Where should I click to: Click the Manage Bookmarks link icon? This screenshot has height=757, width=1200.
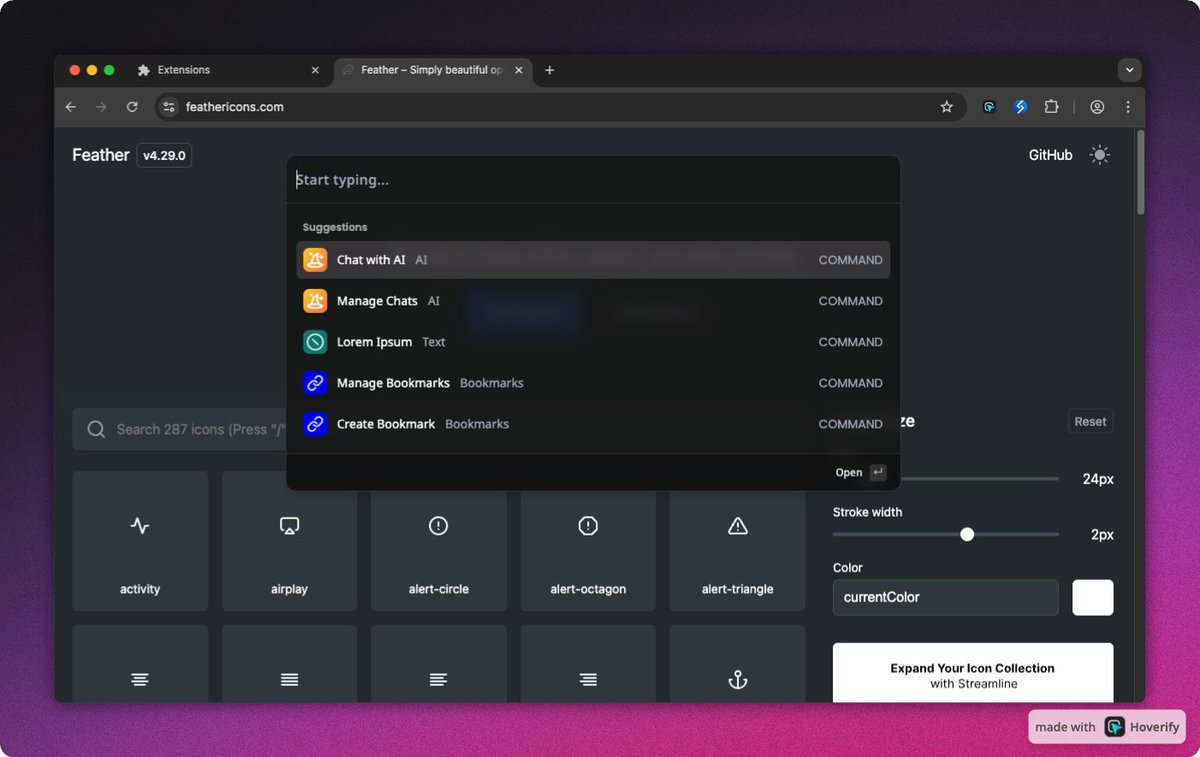[315, 383]
